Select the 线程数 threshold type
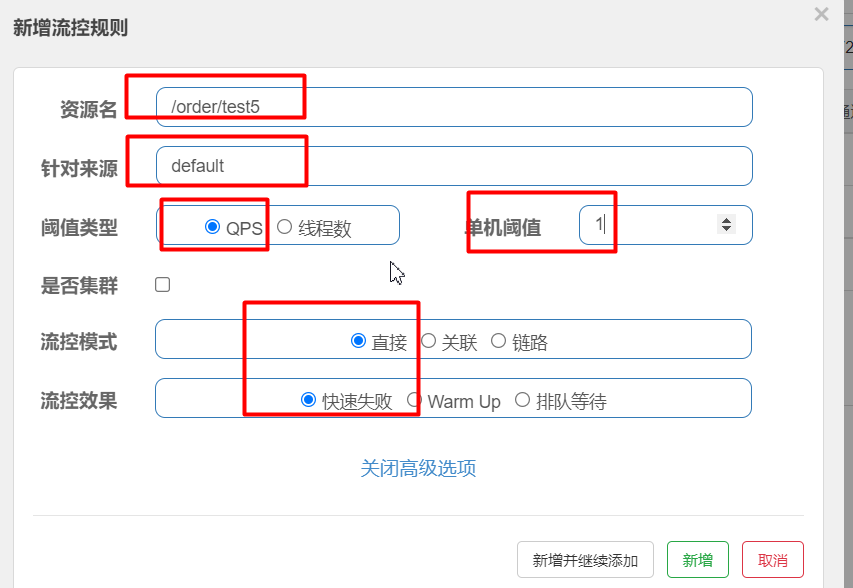Image resolution: width=853 pixels, height=588 pixels. tap(284, 227)
